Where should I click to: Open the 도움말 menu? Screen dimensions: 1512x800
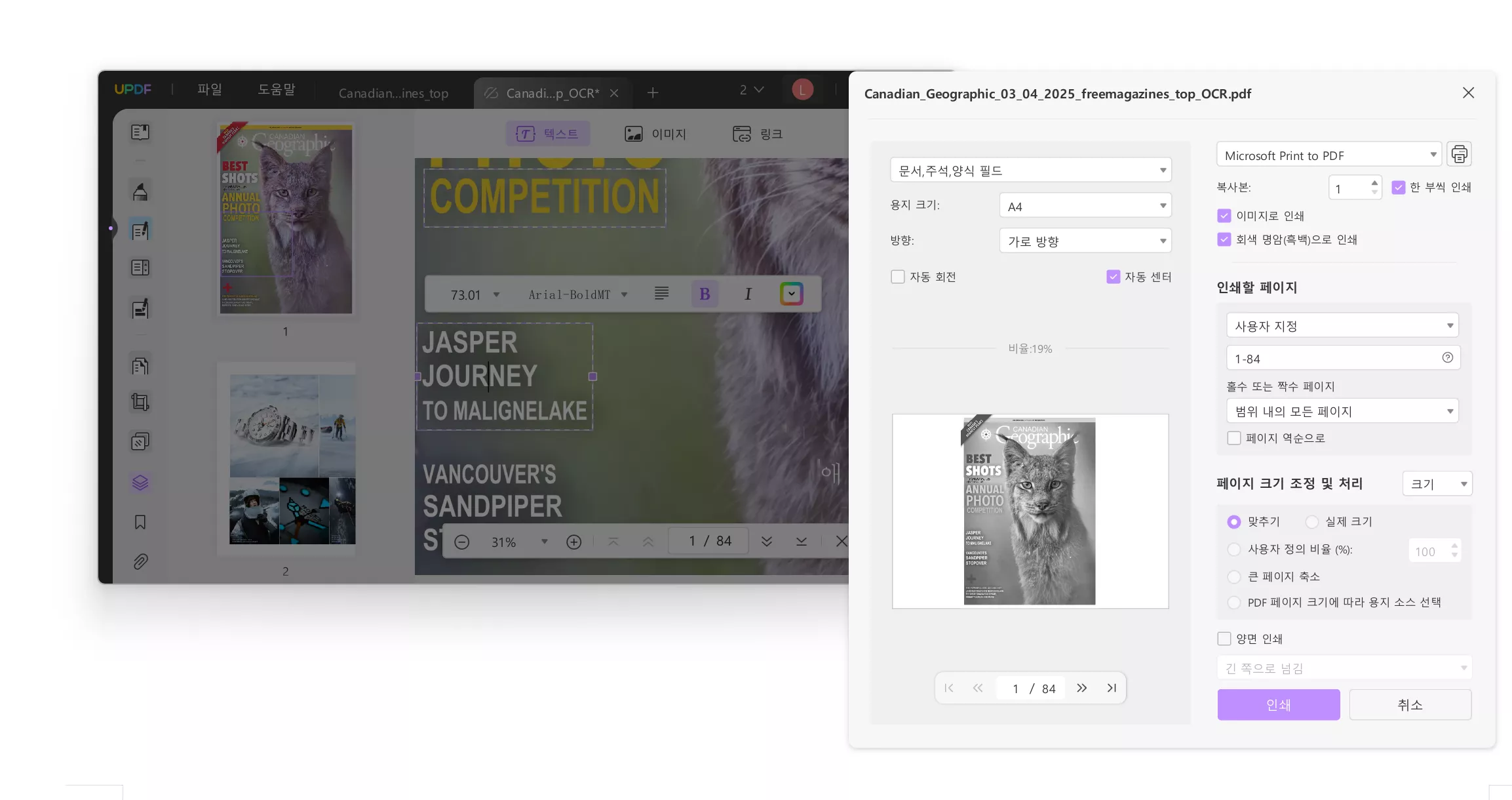pos(276,89)
